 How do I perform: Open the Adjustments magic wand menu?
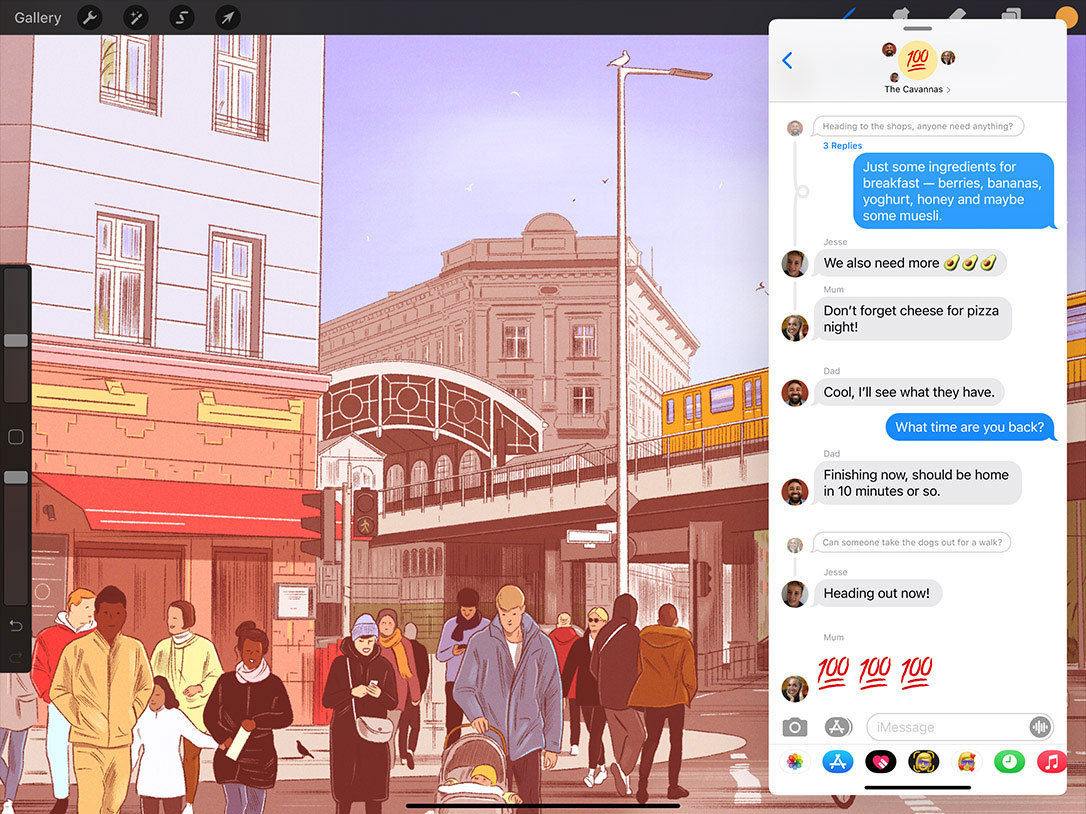136,17
